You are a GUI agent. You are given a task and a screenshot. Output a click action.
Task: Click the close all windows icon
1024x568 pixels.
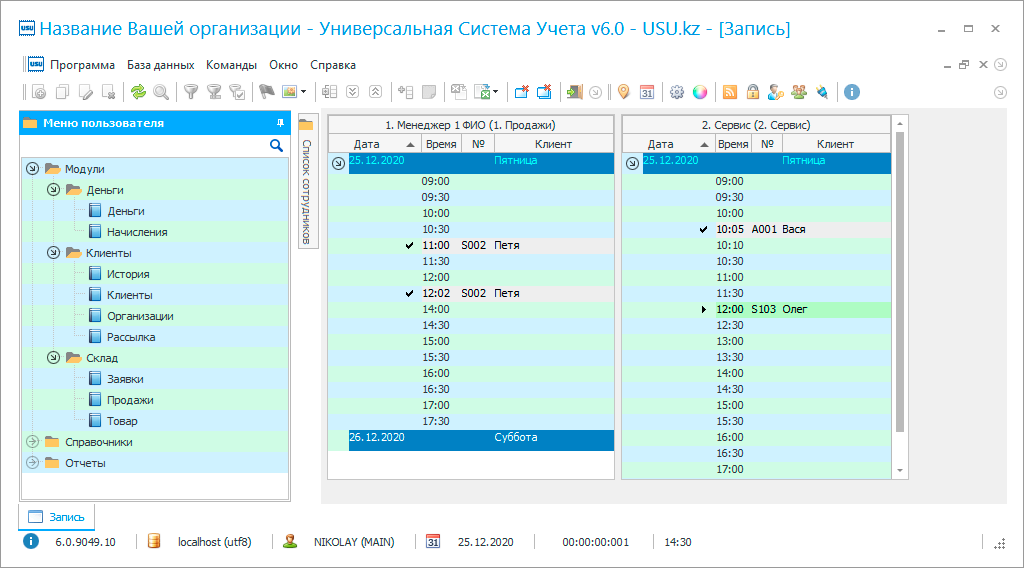click(x=544, y=92)
